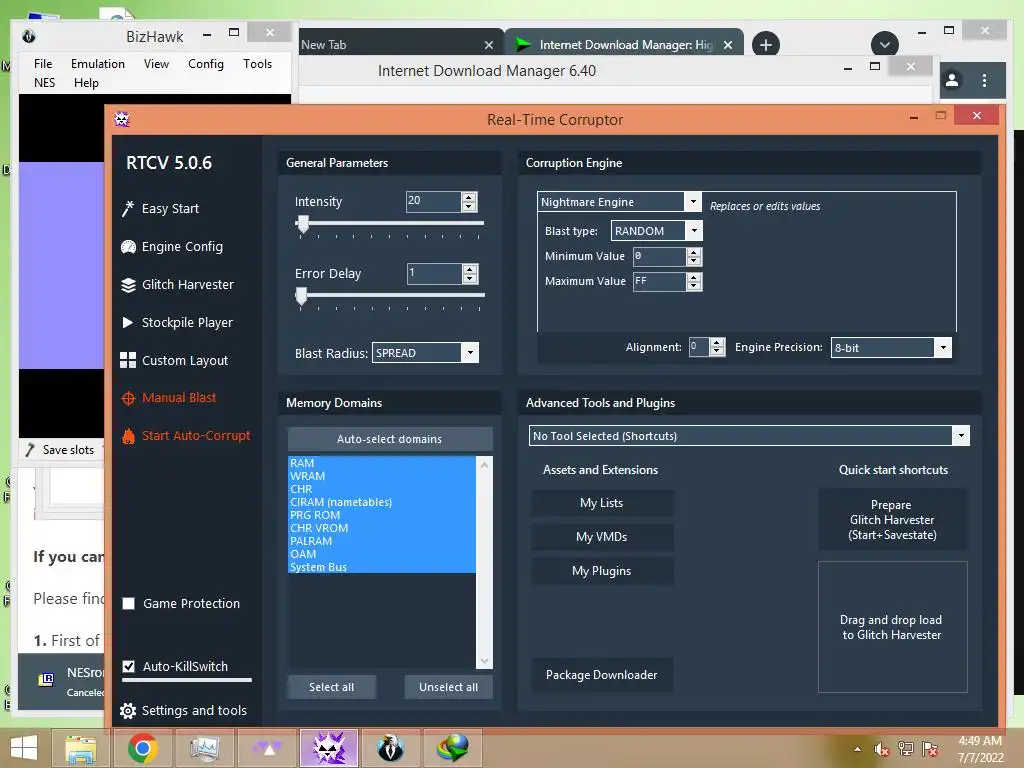Switch to the RTCV taskbar icon

[x=329, y=748]
